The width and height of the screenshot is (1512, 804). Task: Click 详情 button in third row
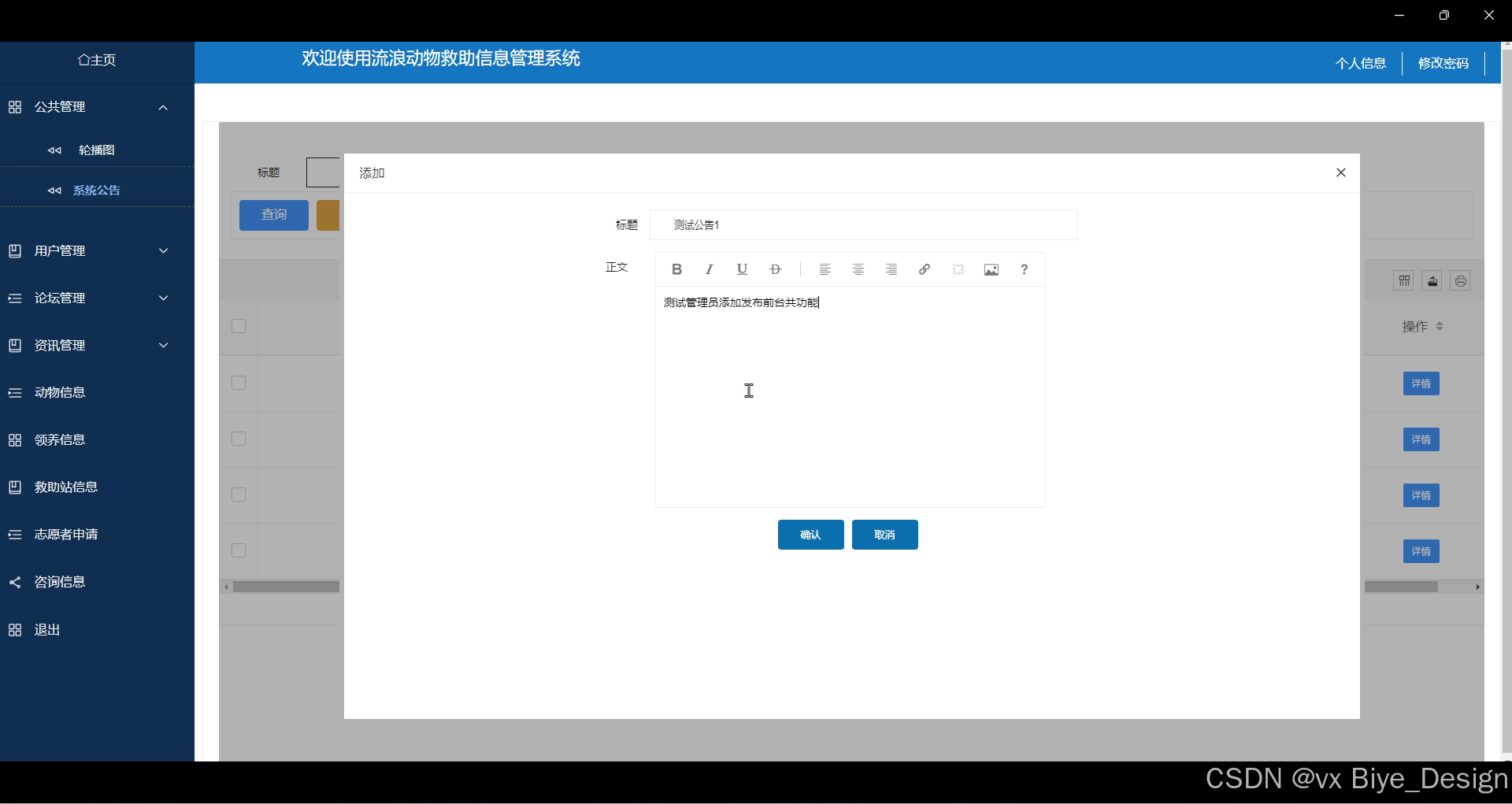(x=1421, y=495)
